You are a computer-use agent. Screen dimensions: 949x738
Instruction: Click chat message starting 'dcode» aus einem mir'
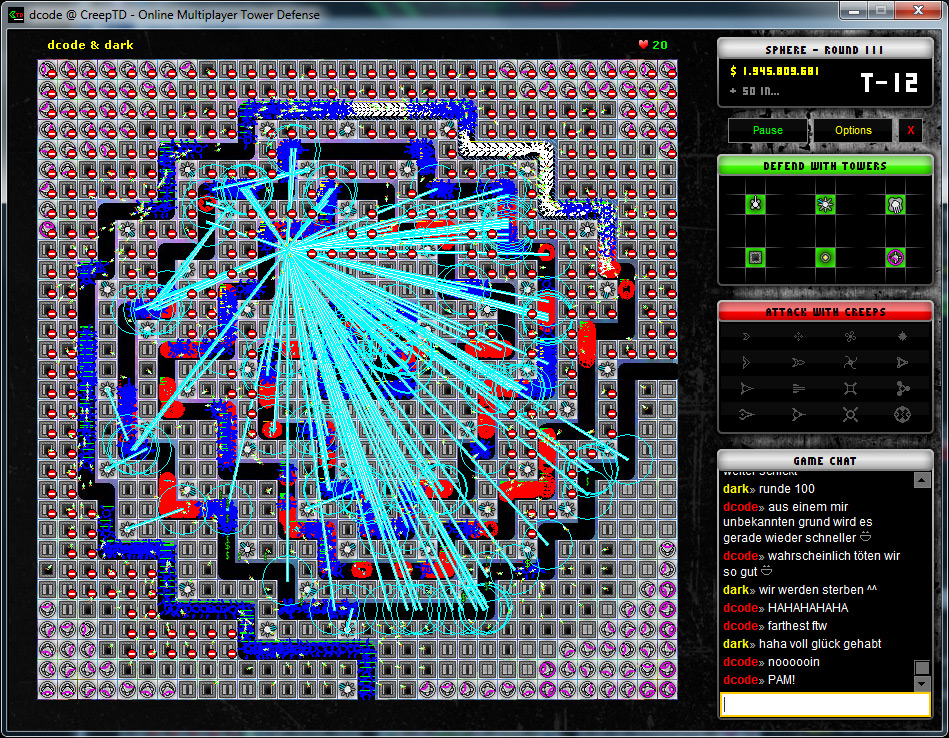coord(798,522)
